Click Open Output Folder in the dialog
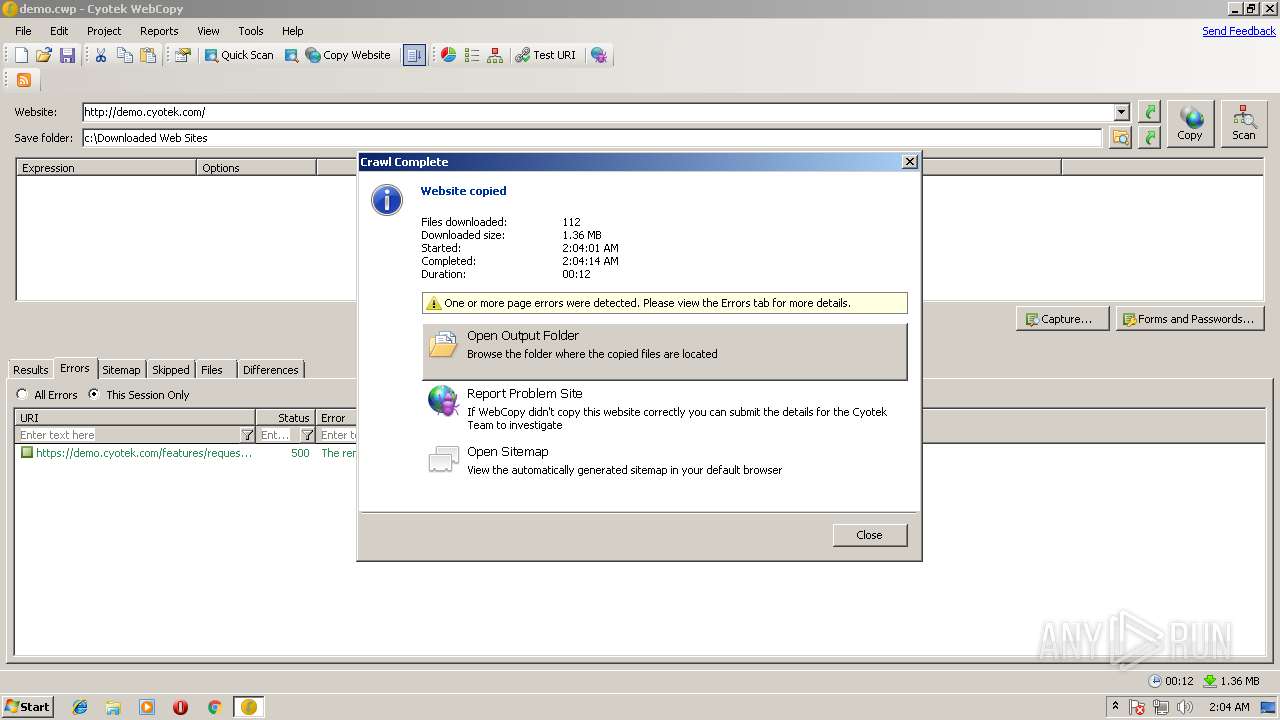1280x720 pixels. pos(664,351)
